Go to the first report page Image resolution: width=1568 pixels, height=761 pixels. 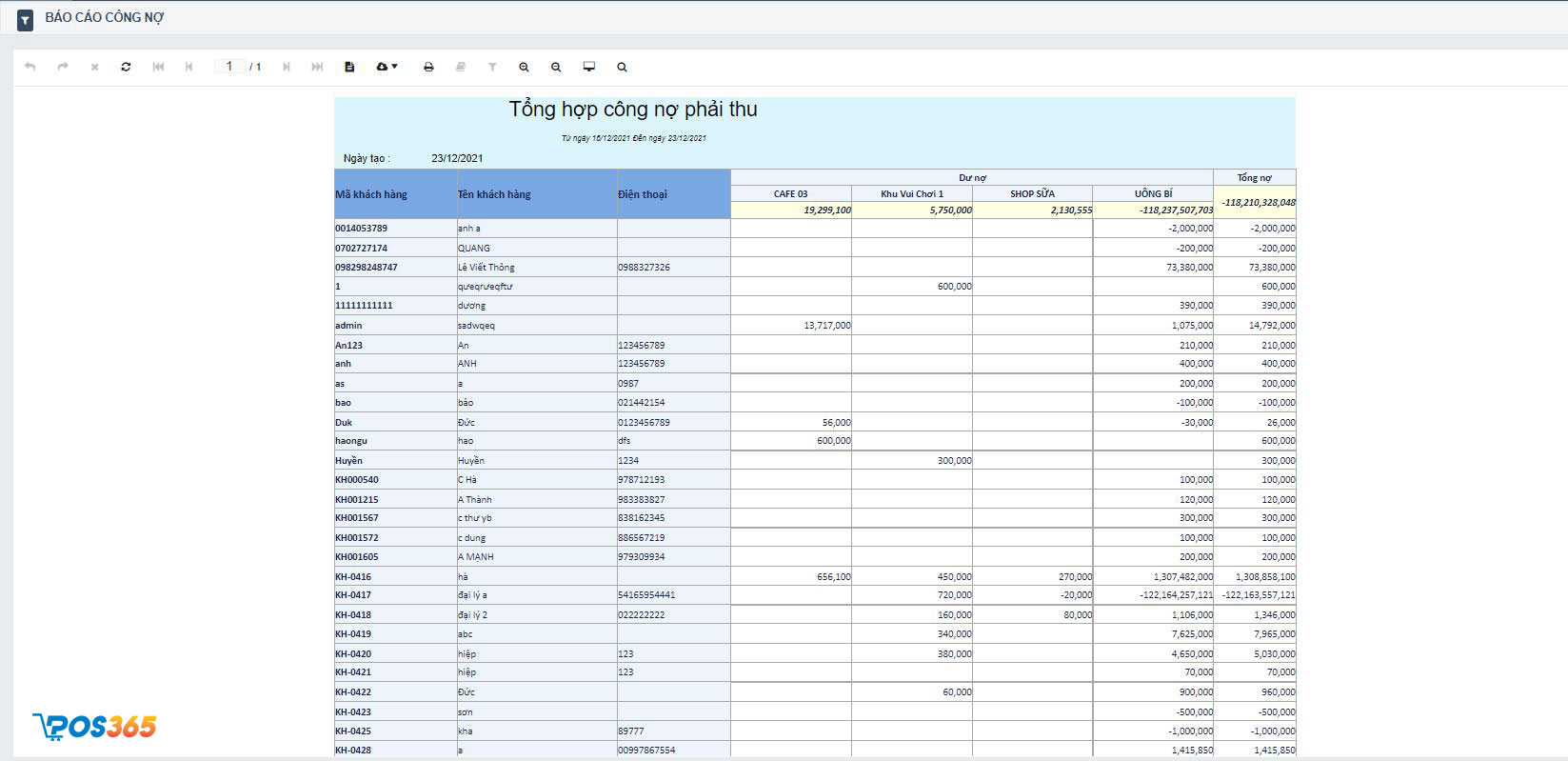[158, 67]
